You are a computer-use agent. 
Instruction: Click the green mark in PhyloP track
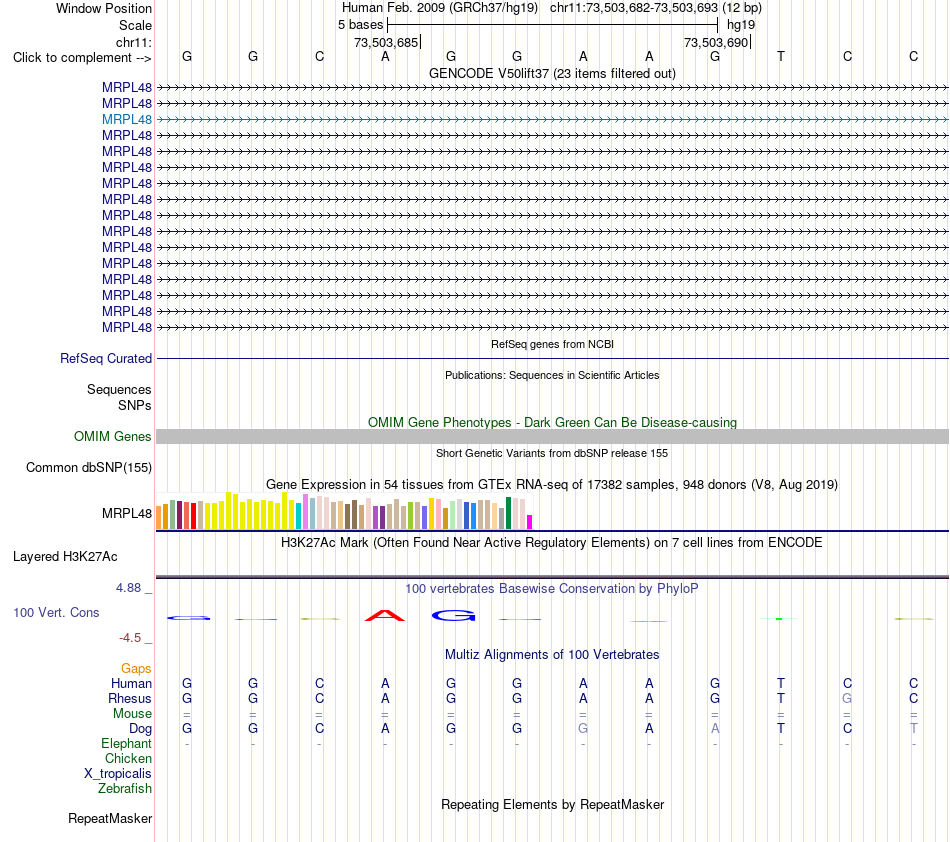pyautogui.click(x=779, y=618)
